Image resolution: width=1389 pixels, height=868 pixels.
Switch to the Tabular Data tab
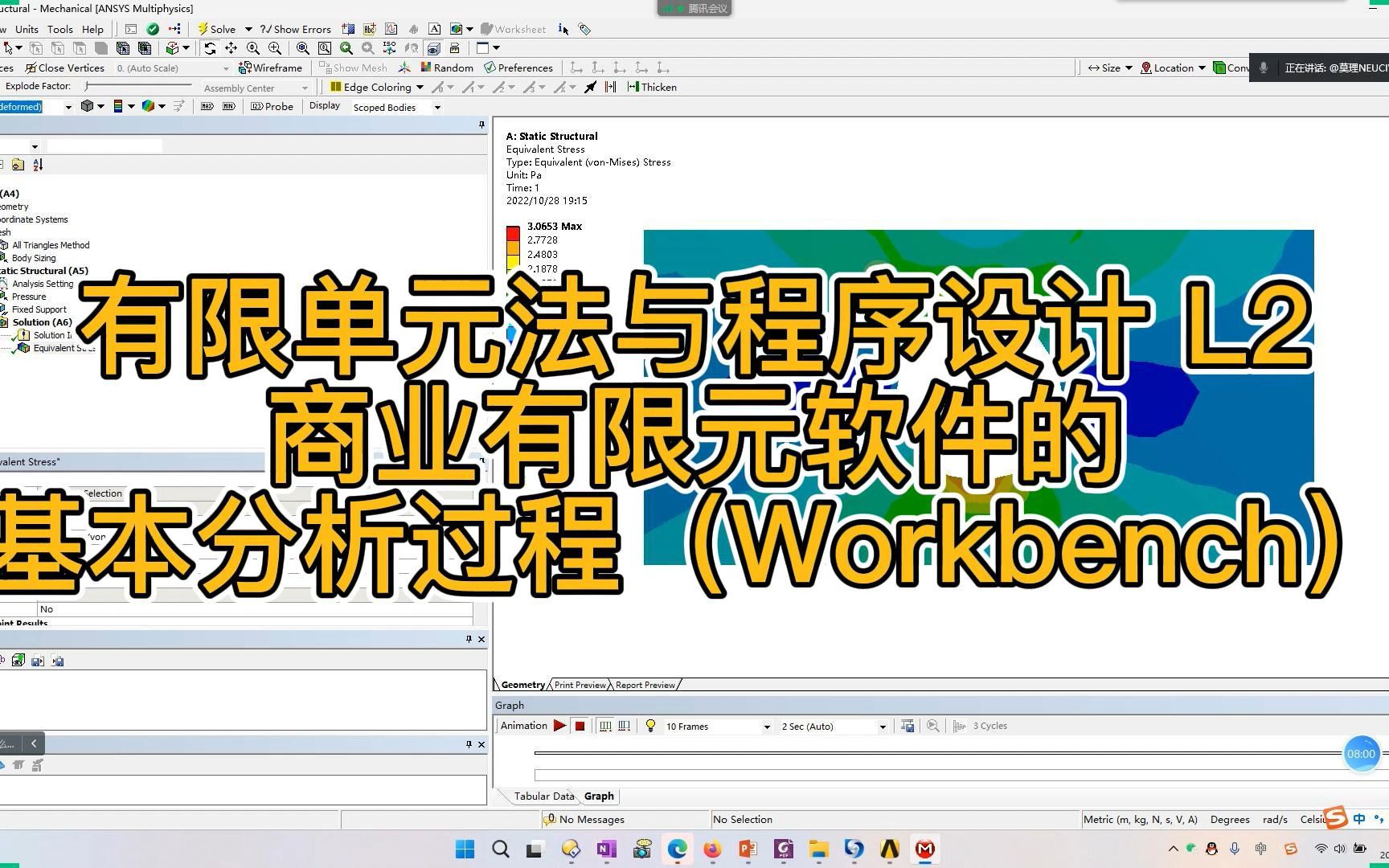[x=544, y=796]
